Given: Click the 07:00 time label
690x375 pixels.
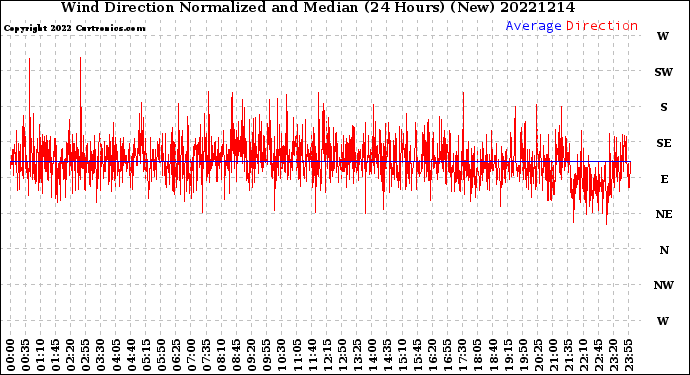Looking at the screenshot, I should pyautogui.click(x=191, y=355).
